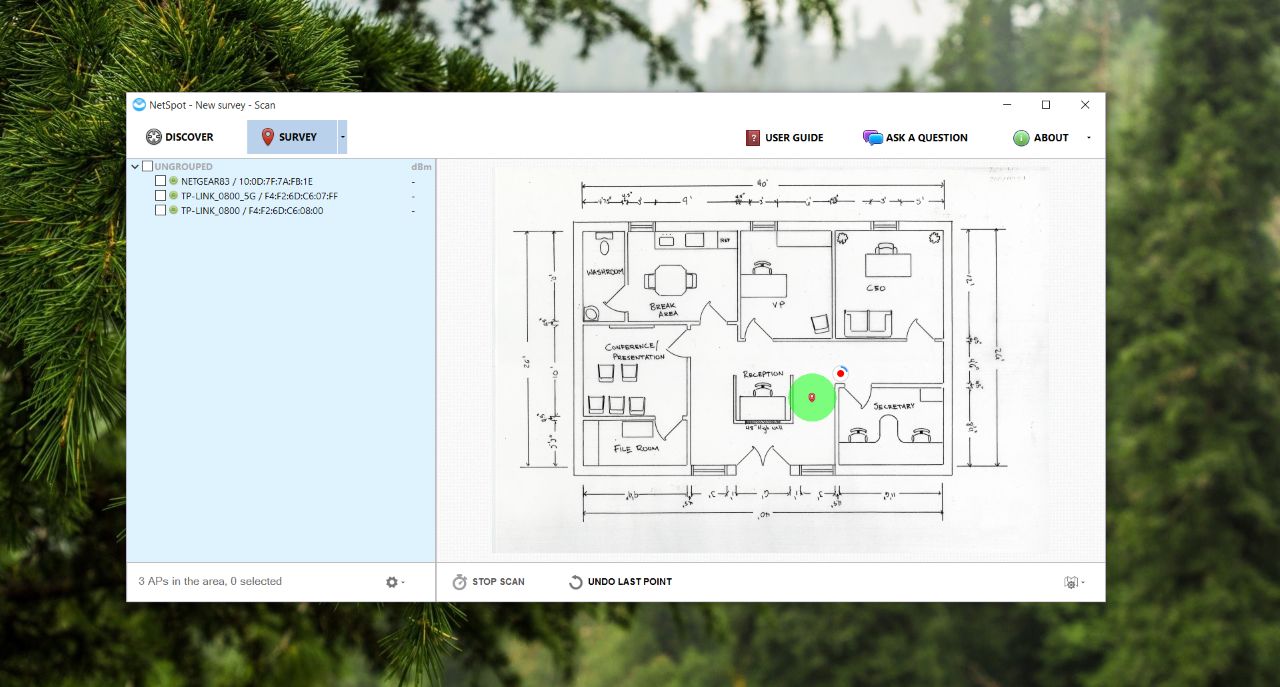Click '3 APs in the area, 0 selected' status

210,581
